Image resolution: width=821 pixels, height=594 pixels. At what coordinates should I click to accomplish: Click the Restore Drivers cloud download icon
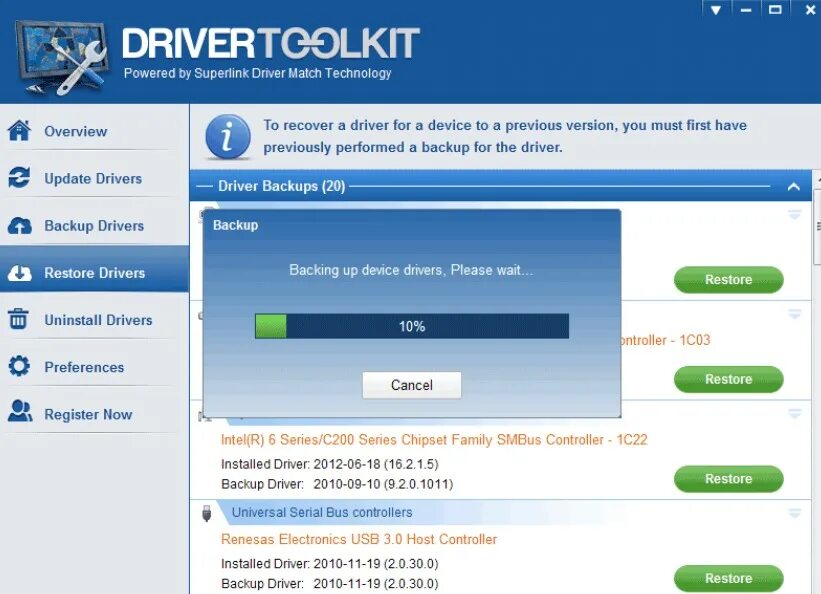tap(19, 272)
